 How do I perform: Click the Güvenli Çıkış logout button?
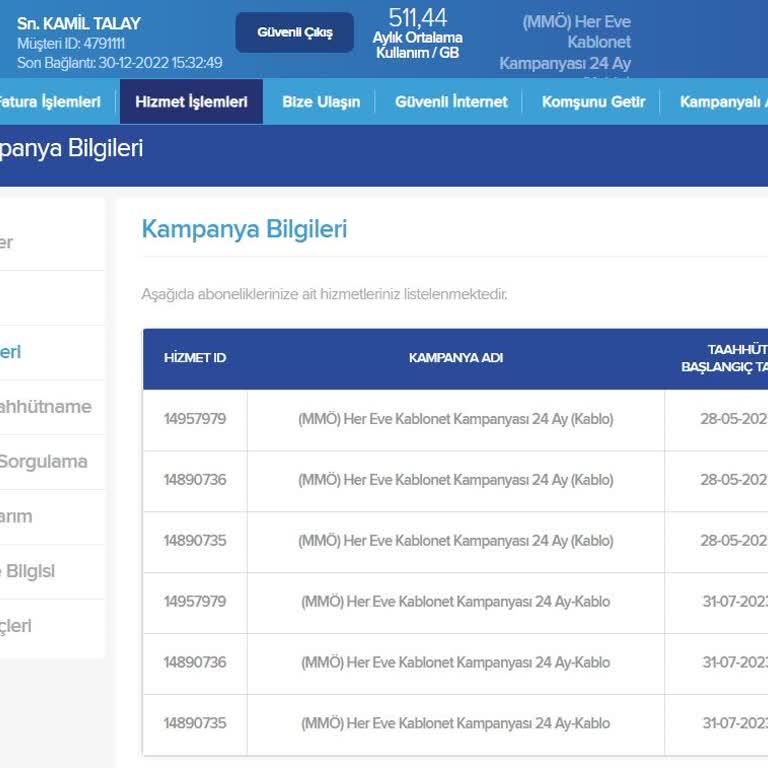point(294,32)
